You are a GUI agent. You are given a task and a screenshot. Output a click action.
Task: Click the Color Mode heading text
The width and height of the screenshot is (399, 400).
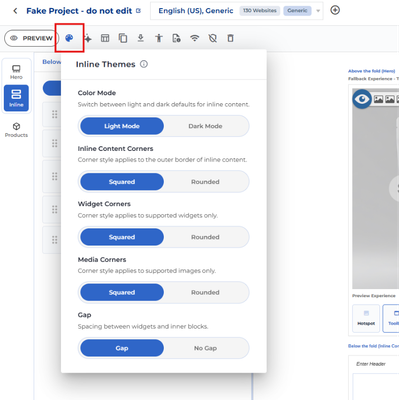[x=97, y=93]
